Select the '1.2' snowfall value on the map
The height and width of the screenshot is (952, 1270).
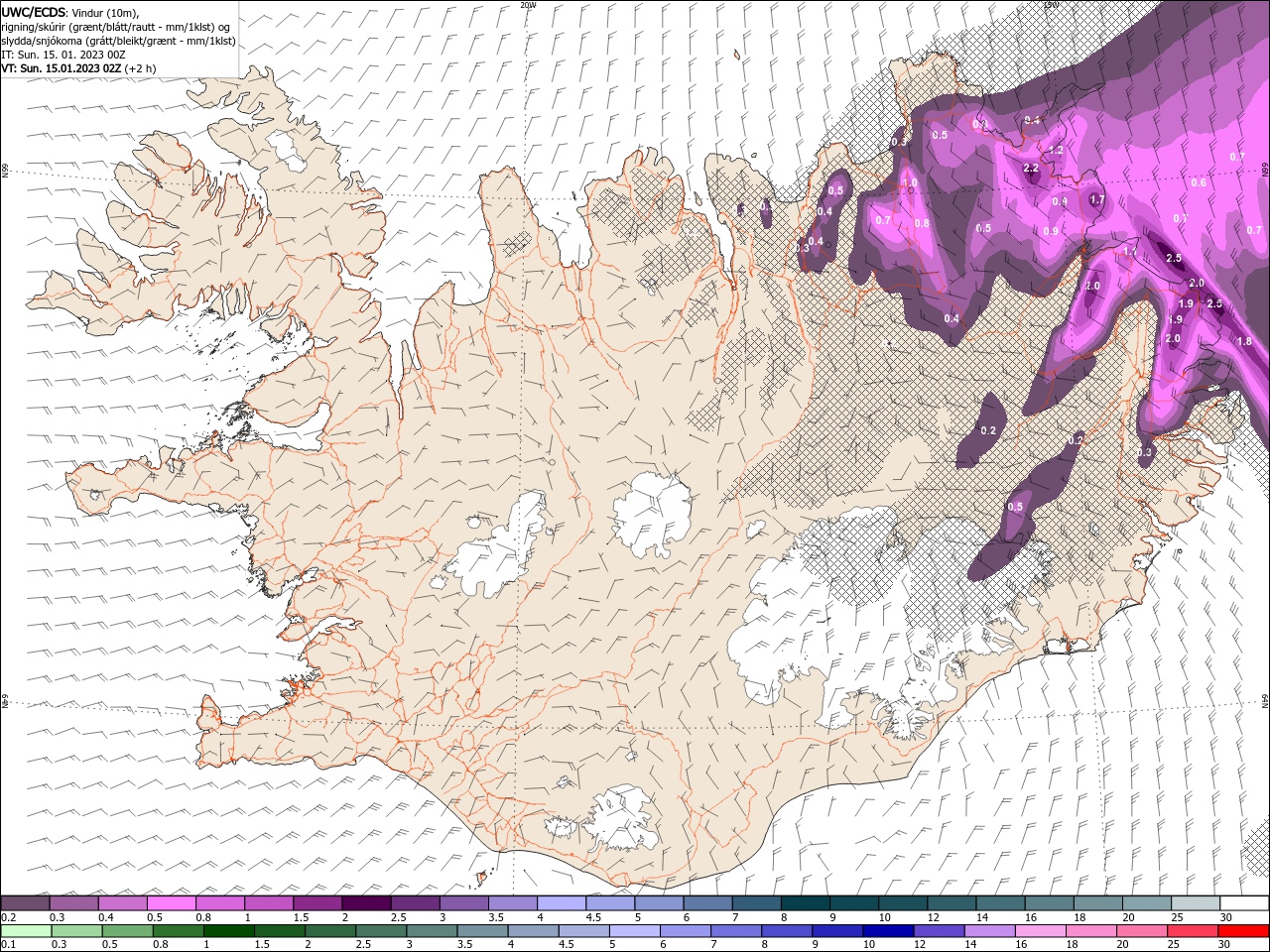coord(1056,151)
